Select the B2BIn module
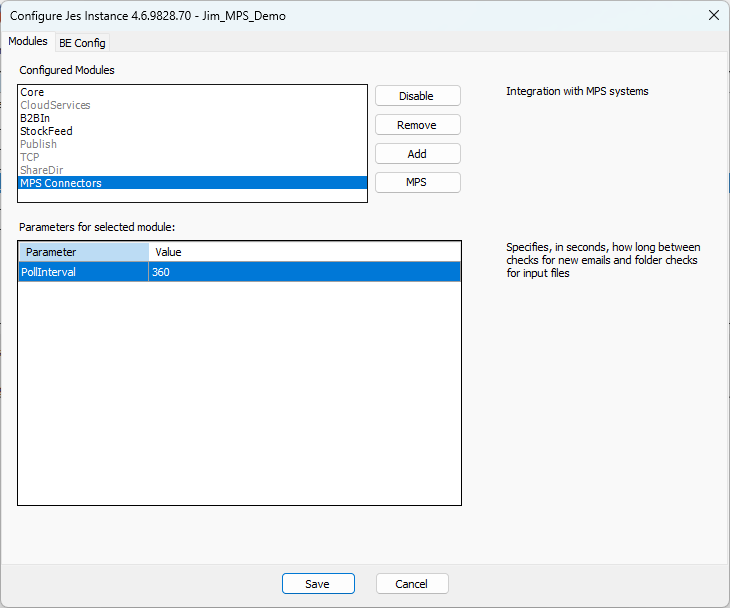730x608 pixels. pos(192,118)
